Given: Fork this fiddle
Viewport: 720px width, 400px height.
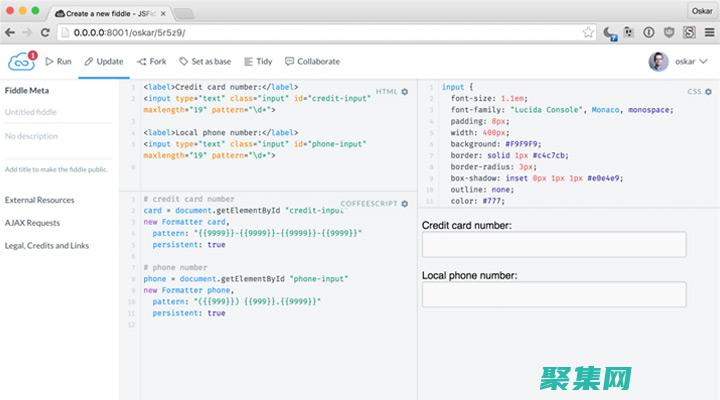Looking at the screenshot, I should tap(152, 62).
